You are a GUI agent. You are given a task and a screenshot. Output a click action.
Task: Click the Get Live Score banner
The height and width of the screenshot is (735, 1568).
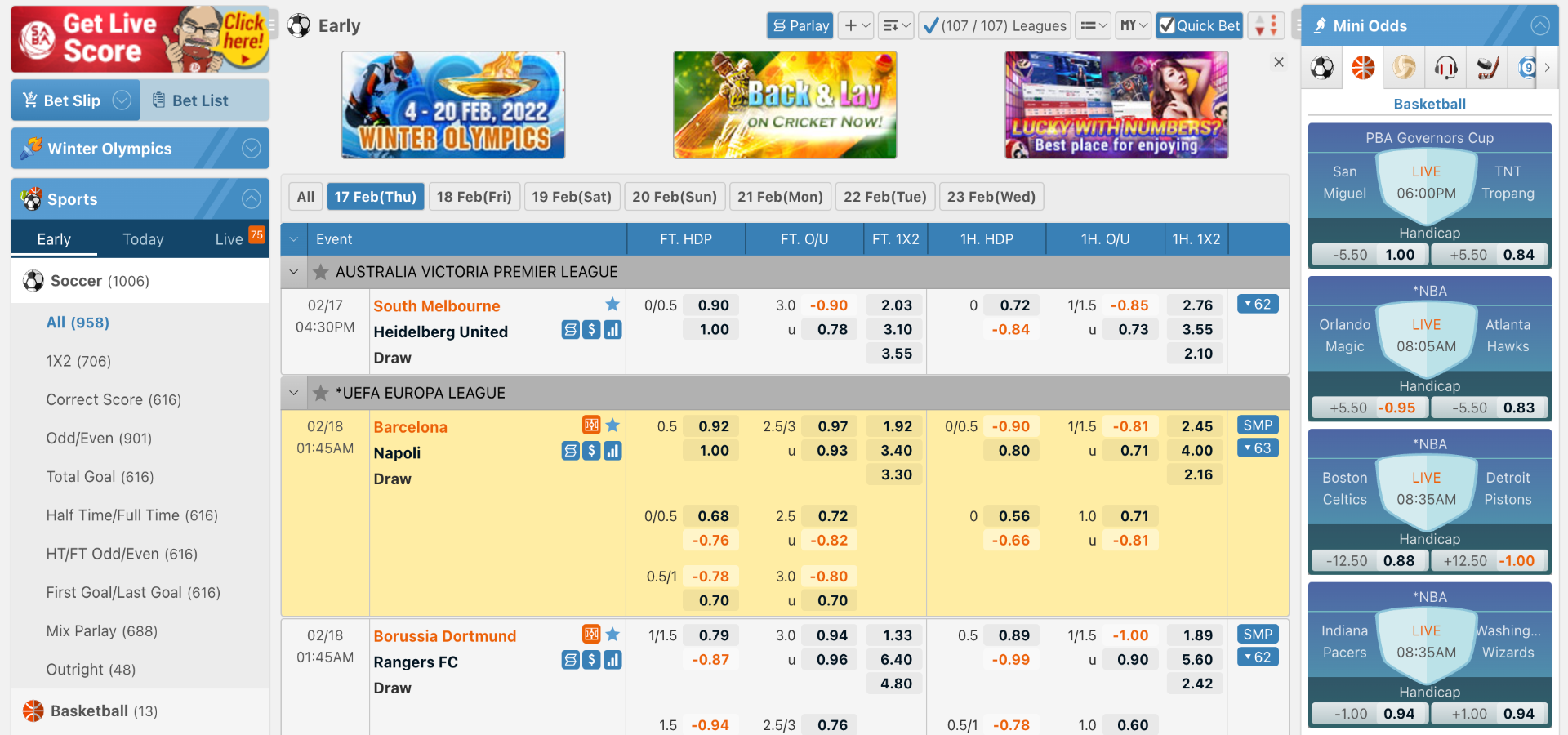[140, 39]
